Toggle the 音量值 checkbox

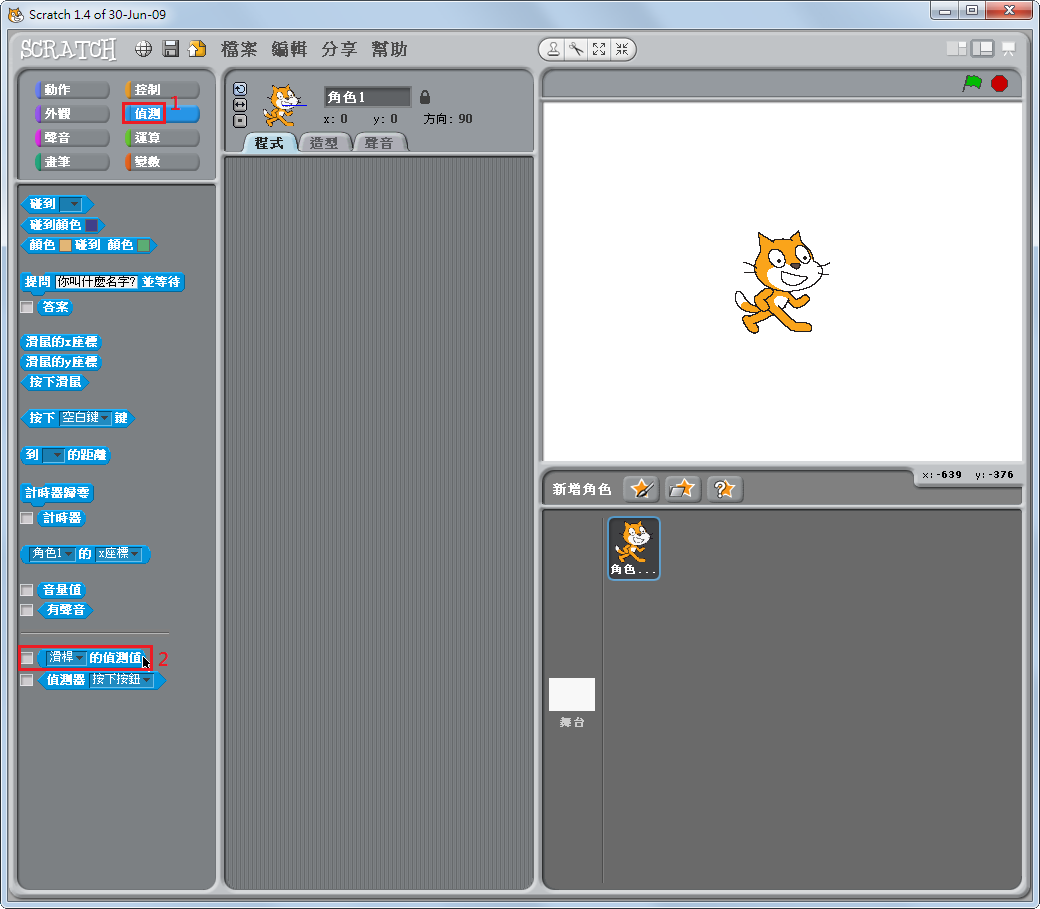(27, 590)
